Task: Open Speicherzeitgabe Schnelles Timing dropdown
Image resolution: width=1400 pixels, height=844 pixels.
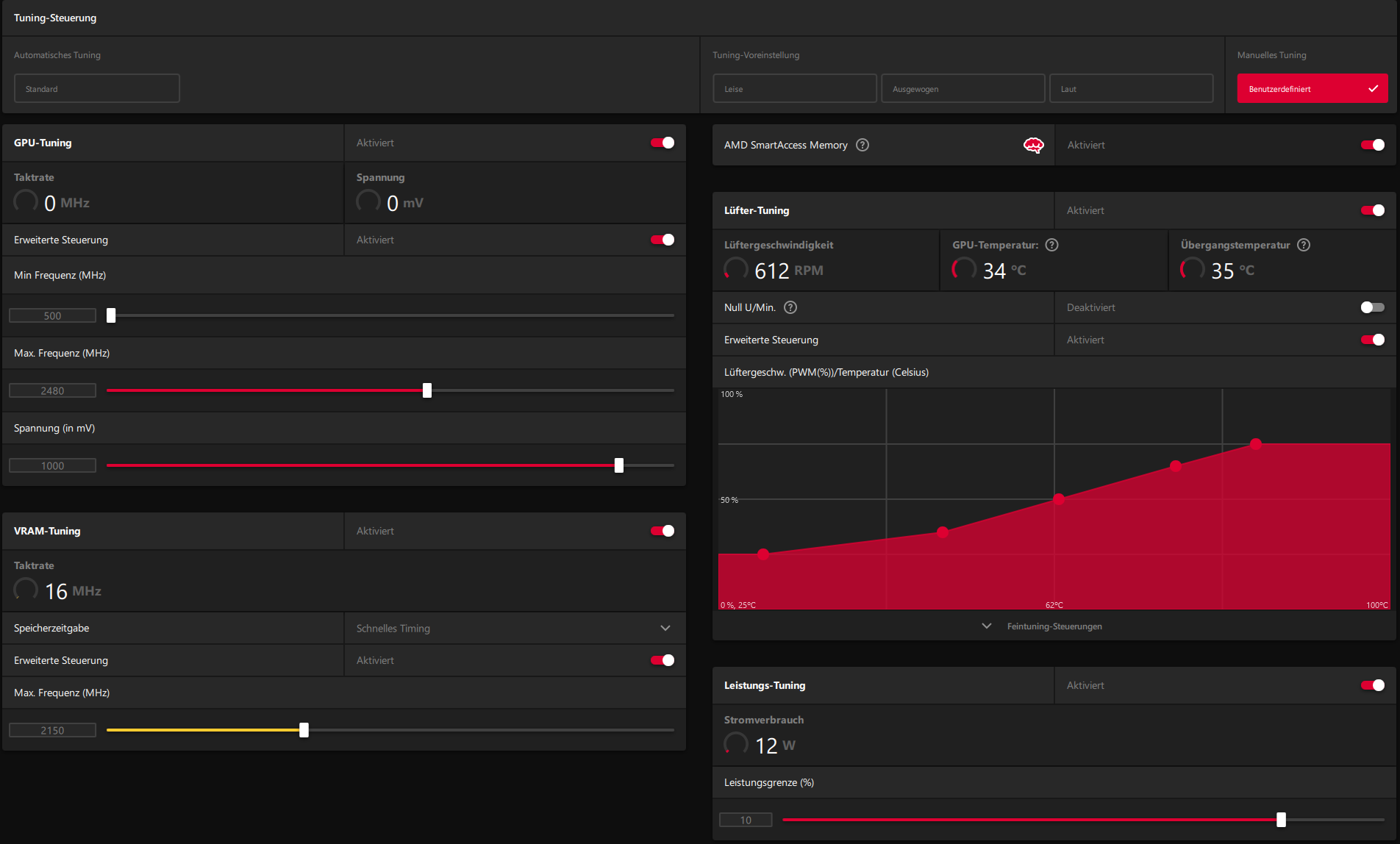Action: click(515, 628)
